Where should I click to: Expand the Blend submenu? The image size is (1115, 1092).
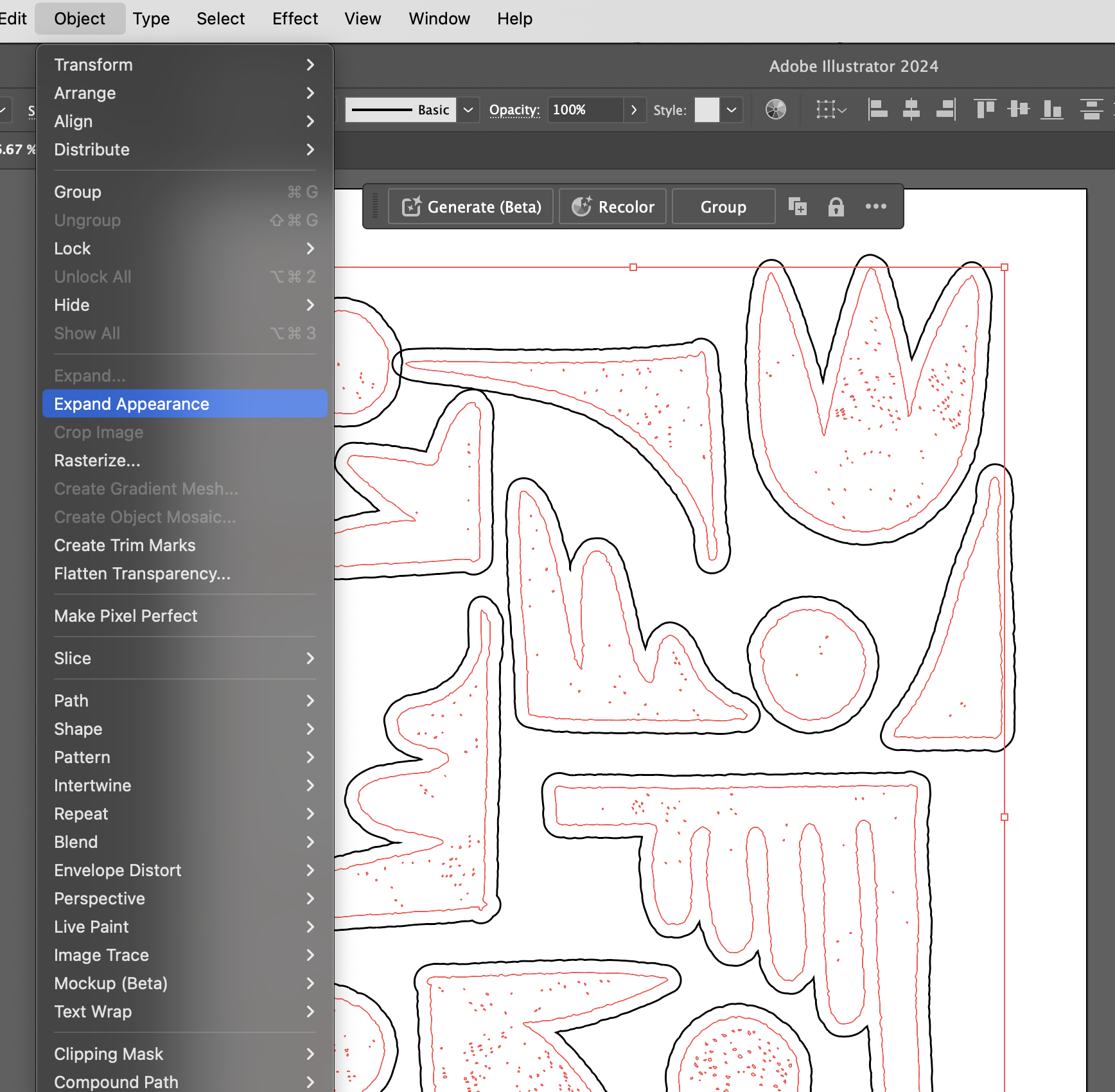(x=185, y=842)
